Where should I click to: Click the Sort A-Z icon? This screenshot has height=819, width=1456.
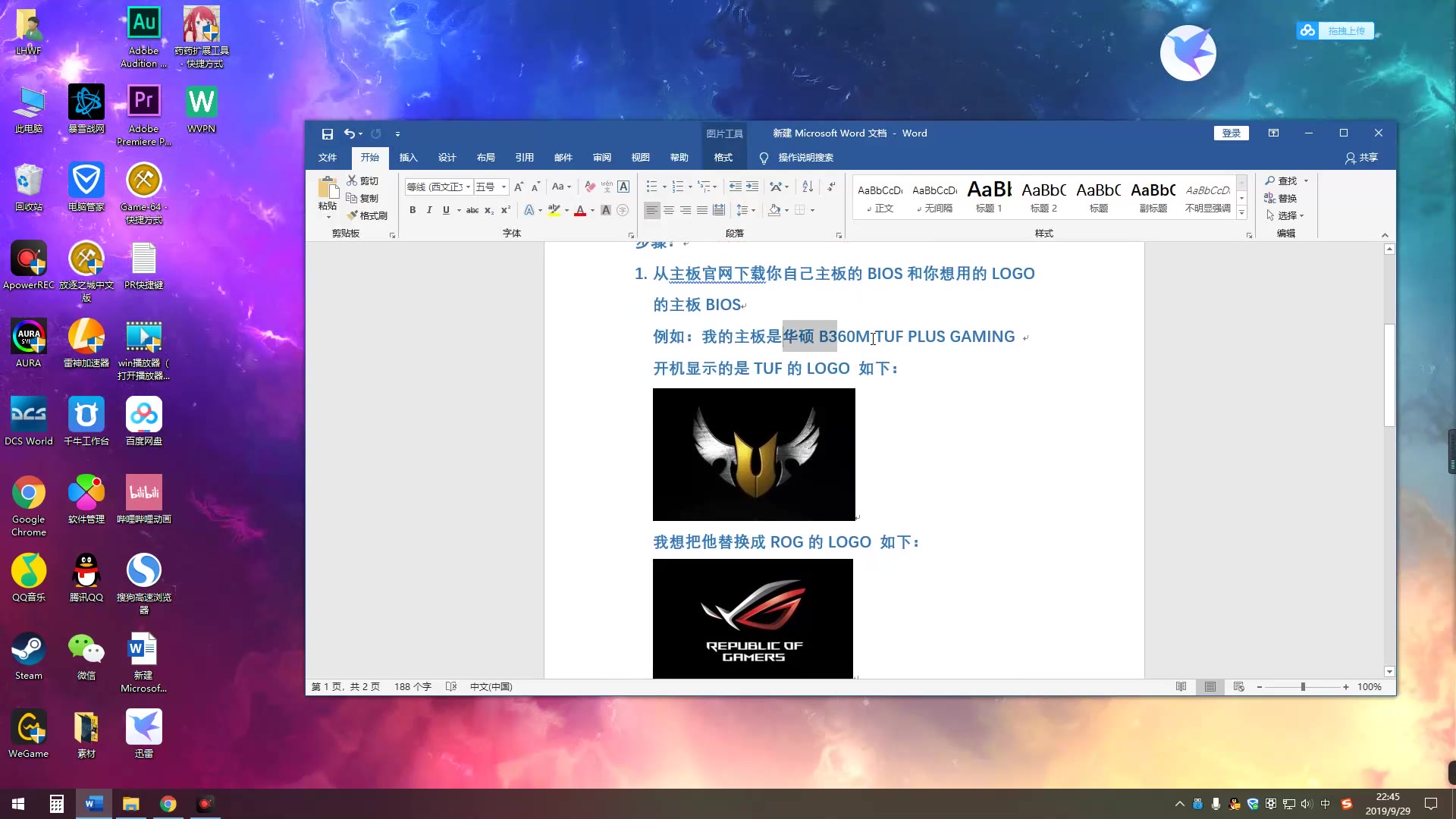pyautogui.click(x=808, y=187)
